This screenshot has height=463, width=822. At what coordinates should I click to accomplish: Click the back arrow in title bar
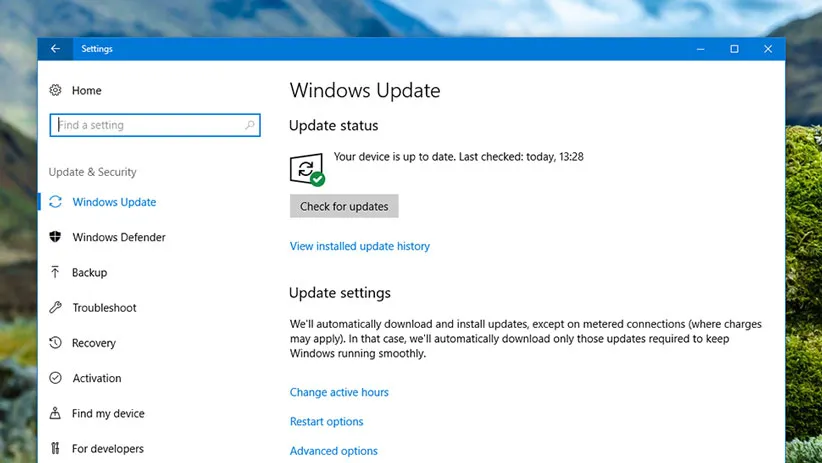[x=55, y=49]
